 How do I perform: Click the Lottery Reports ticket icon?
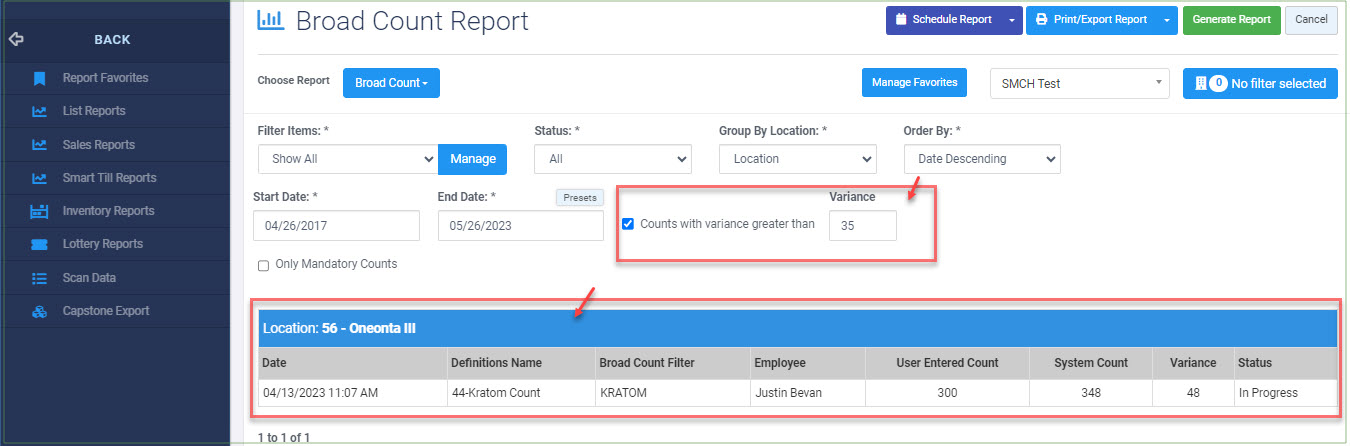[39, 244]
